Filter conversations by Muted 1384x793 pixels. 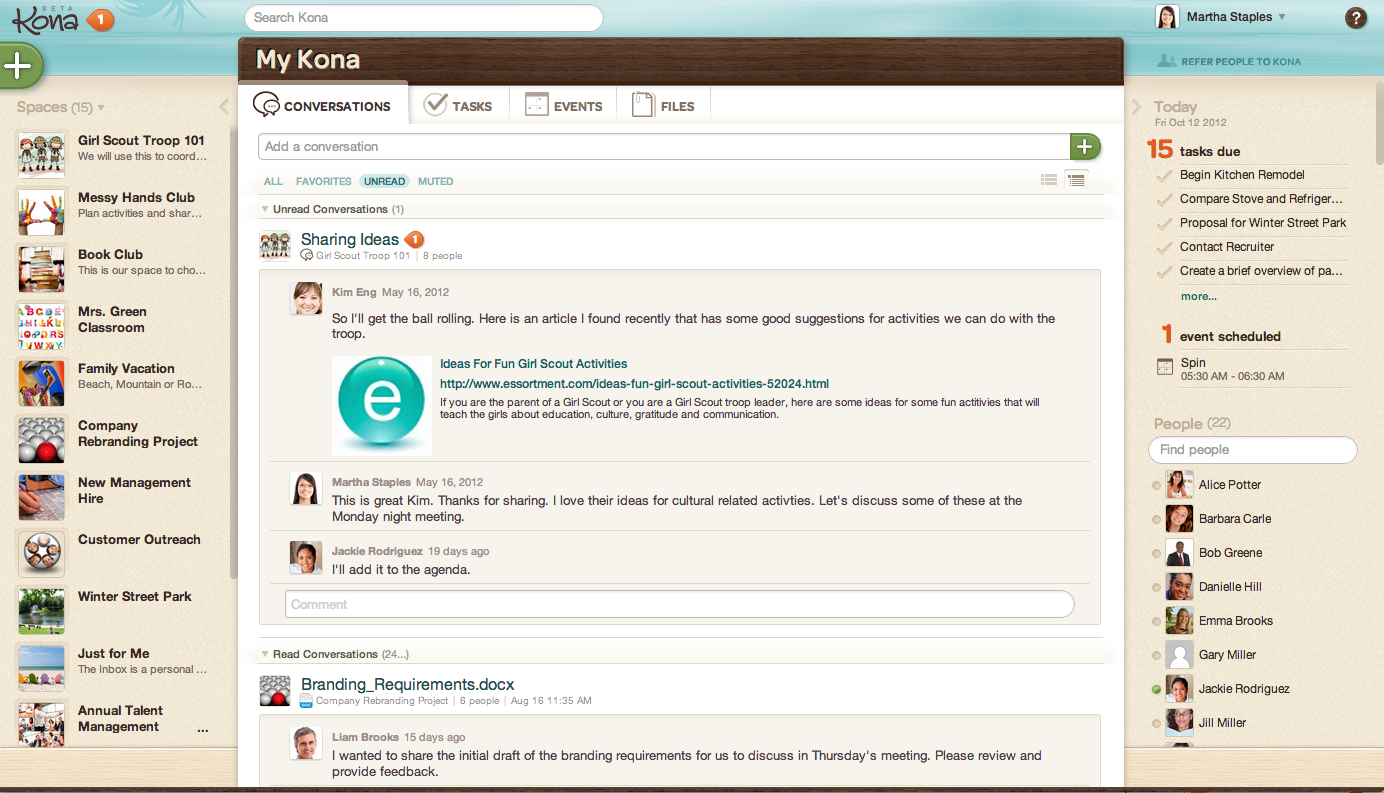click(435, 181)
